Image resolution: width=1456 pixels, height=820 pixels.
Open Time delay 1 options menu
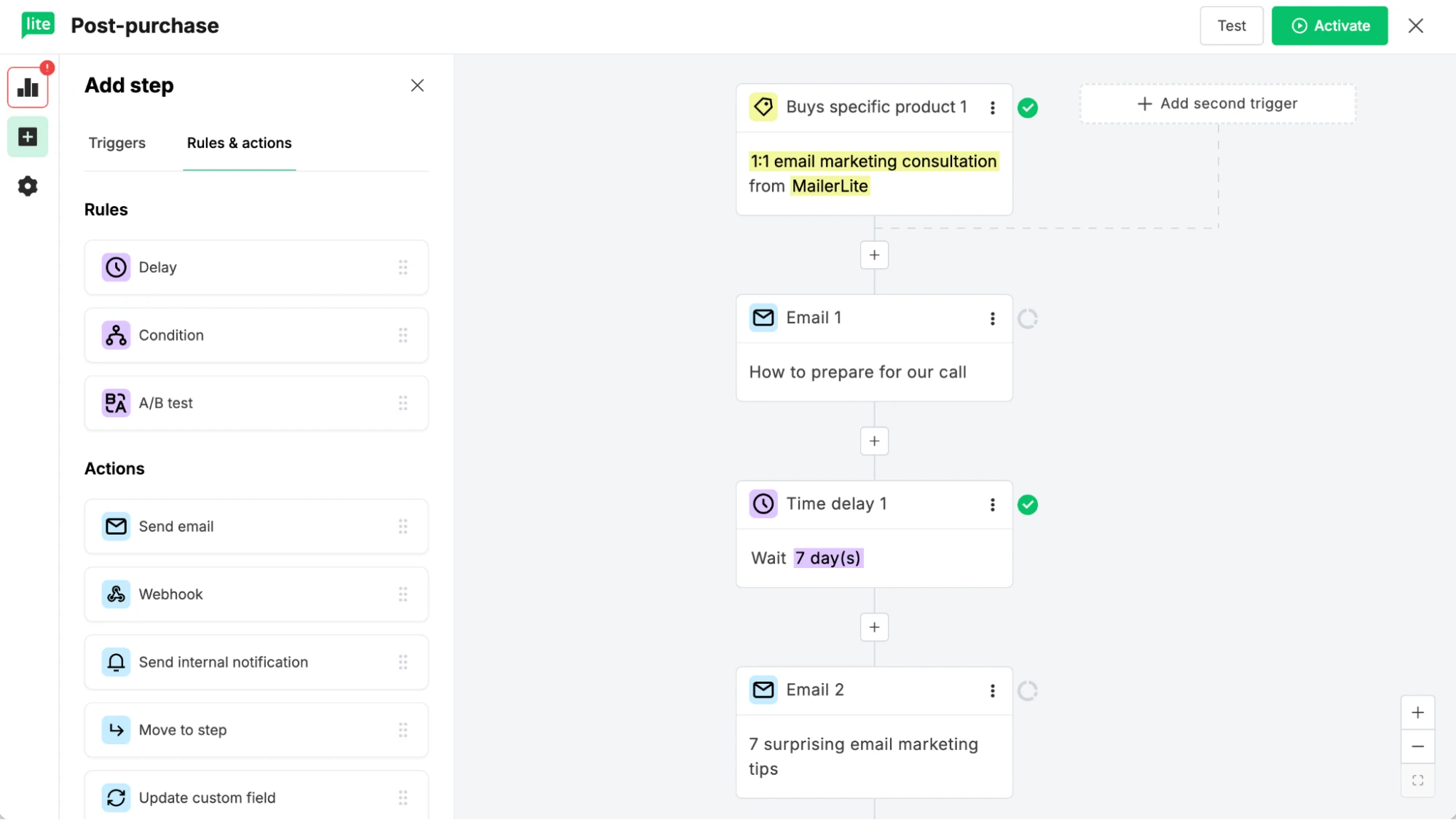[992, 504]
